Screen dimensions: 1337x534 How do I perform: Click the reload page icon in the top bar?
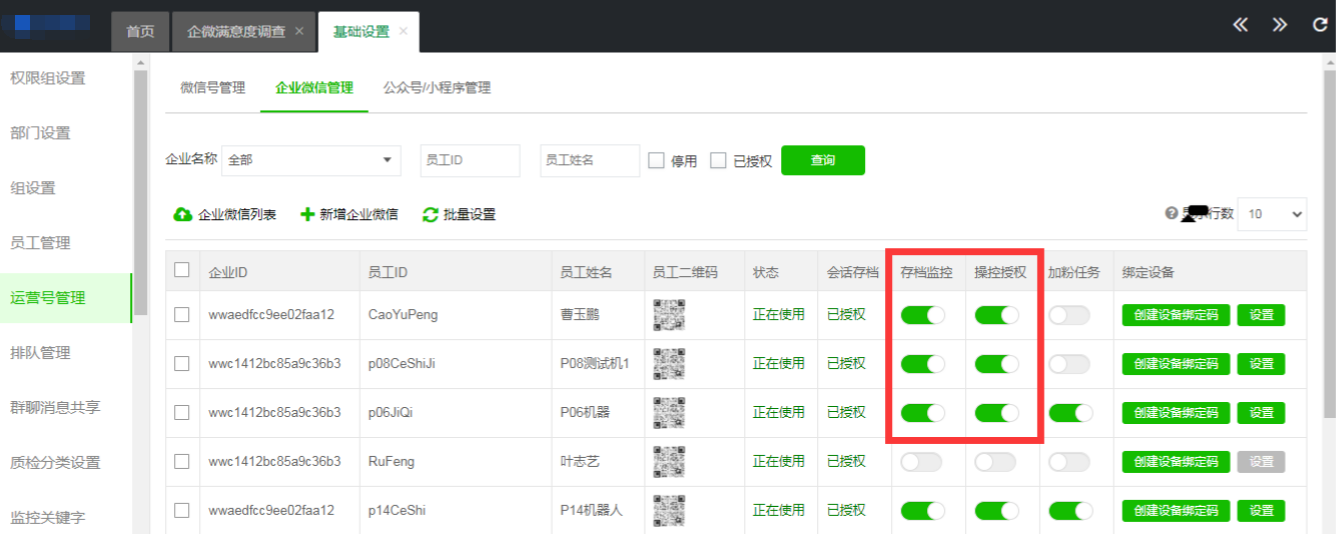pos(1319,25)
